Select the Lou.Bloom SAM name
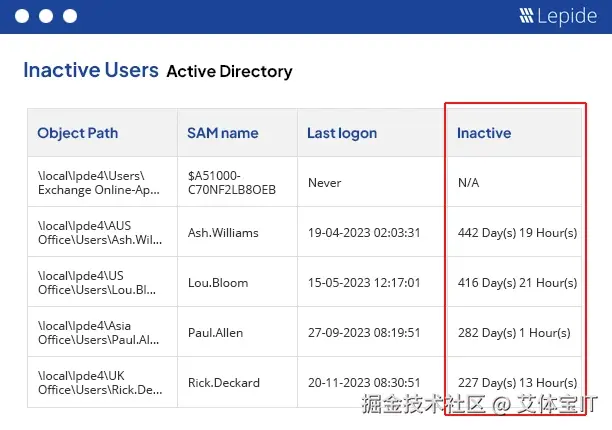This screenshot has width=612, height=430. 218,283
